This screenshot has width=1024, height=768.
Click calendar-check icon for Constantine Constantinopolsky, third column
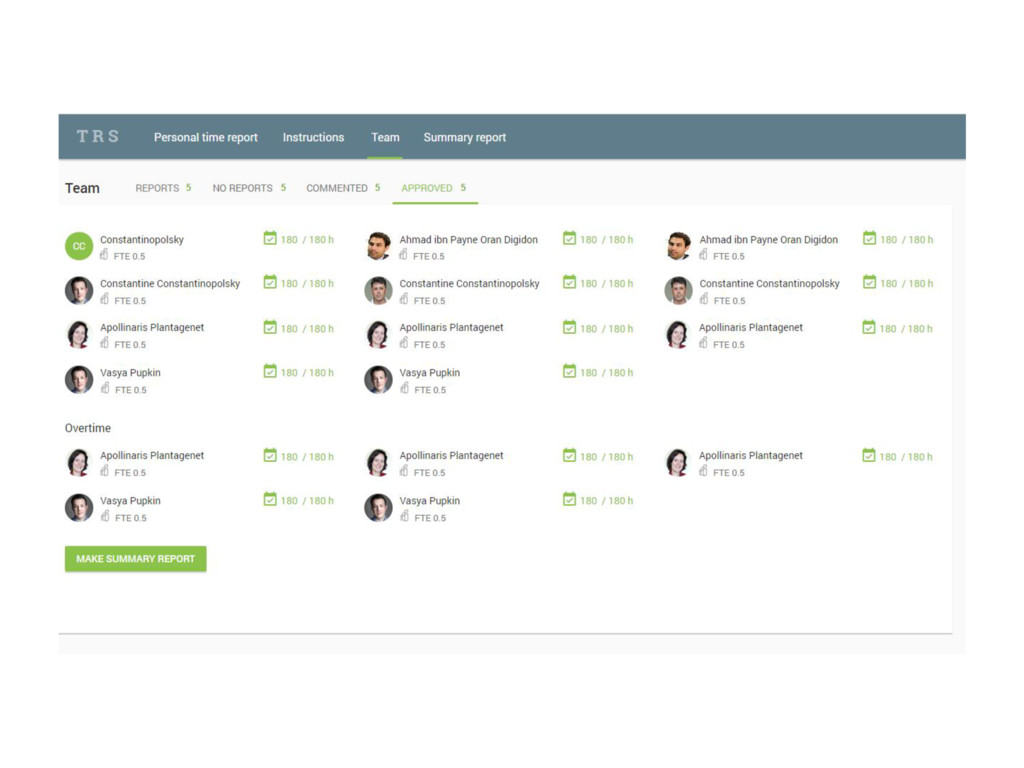(869, 282)
